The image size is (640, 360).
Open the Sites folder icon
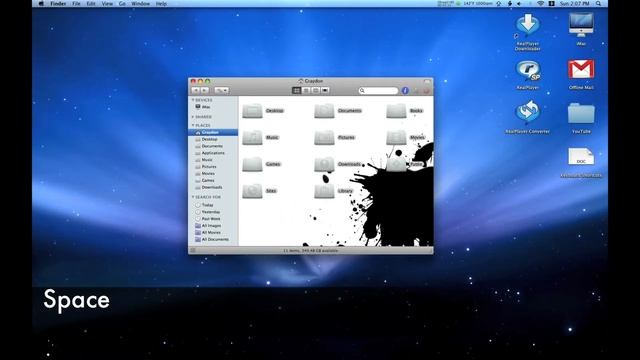[x=252, y=191]
